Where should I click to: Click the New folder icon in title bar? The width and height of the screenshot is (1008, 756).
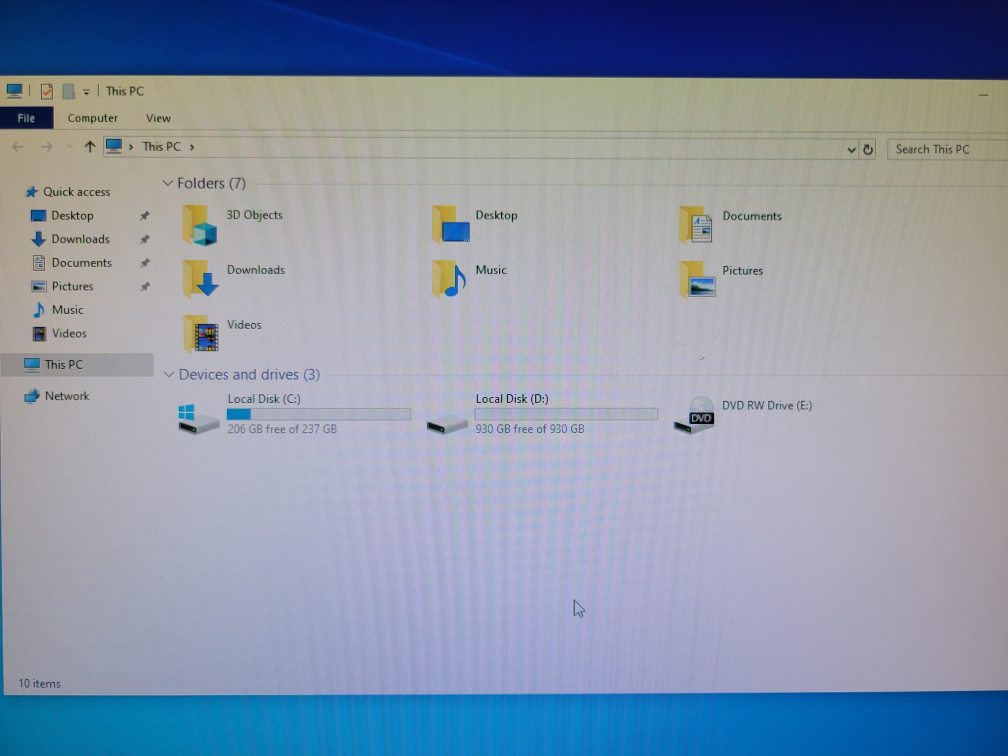click(68, 91)
